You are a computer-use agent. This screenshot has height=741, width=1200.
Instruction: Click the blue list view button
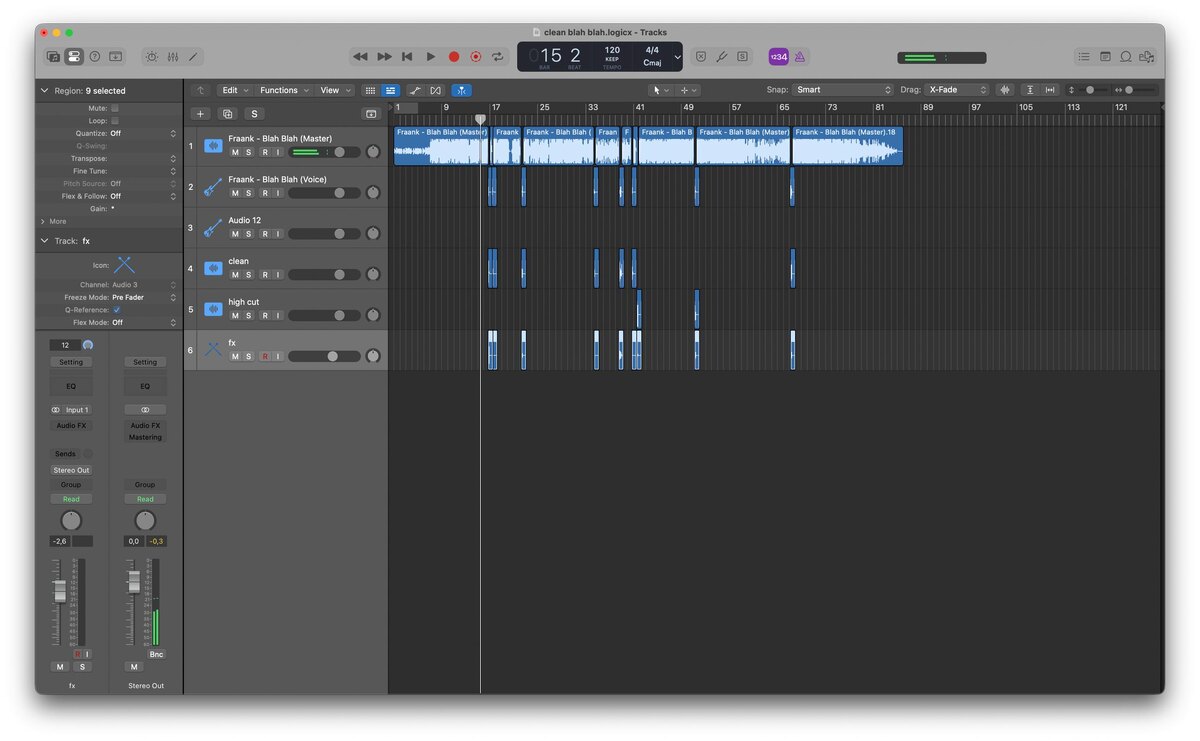(391, 90)
